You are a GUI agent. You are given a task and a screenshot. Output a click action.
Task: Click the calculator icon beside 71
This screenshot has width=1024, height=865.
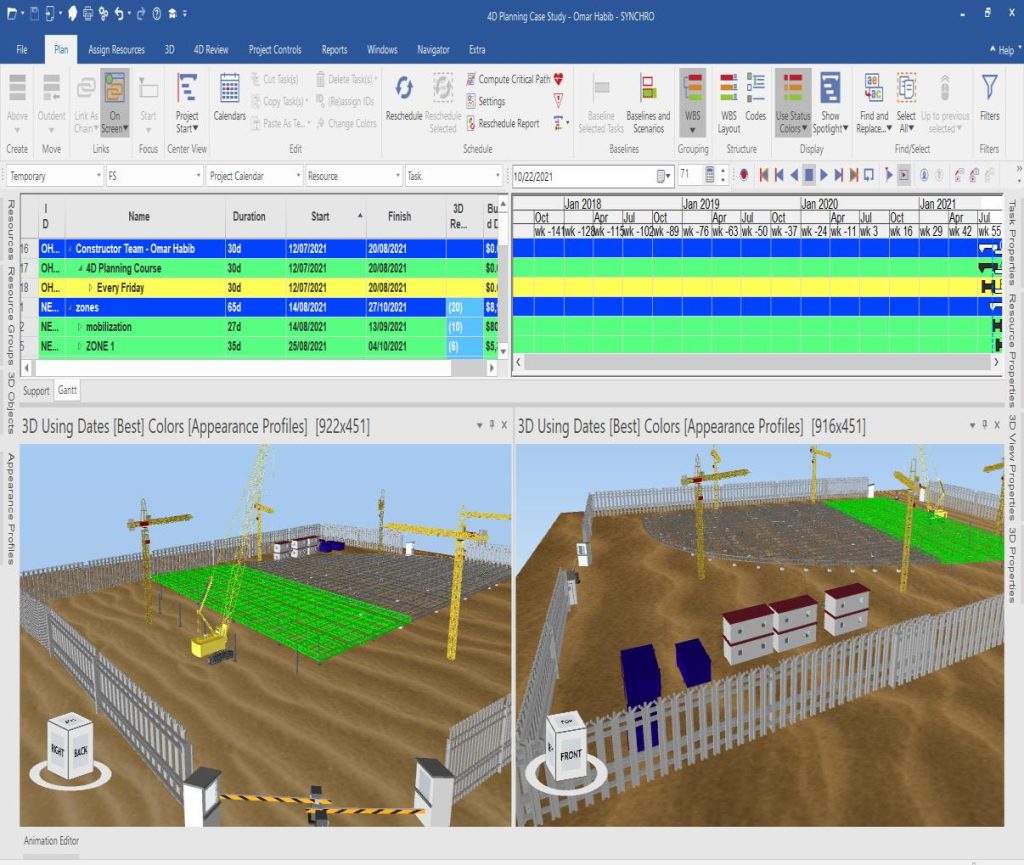[710, 175]
